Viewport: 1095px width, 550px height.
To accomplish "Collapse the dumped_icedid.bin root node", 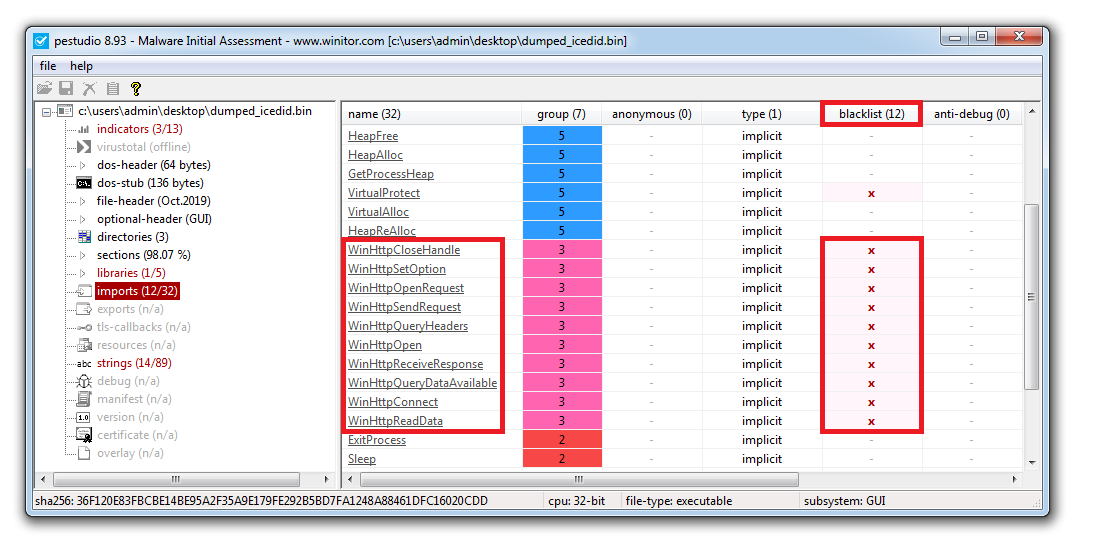I will (46, 112).
